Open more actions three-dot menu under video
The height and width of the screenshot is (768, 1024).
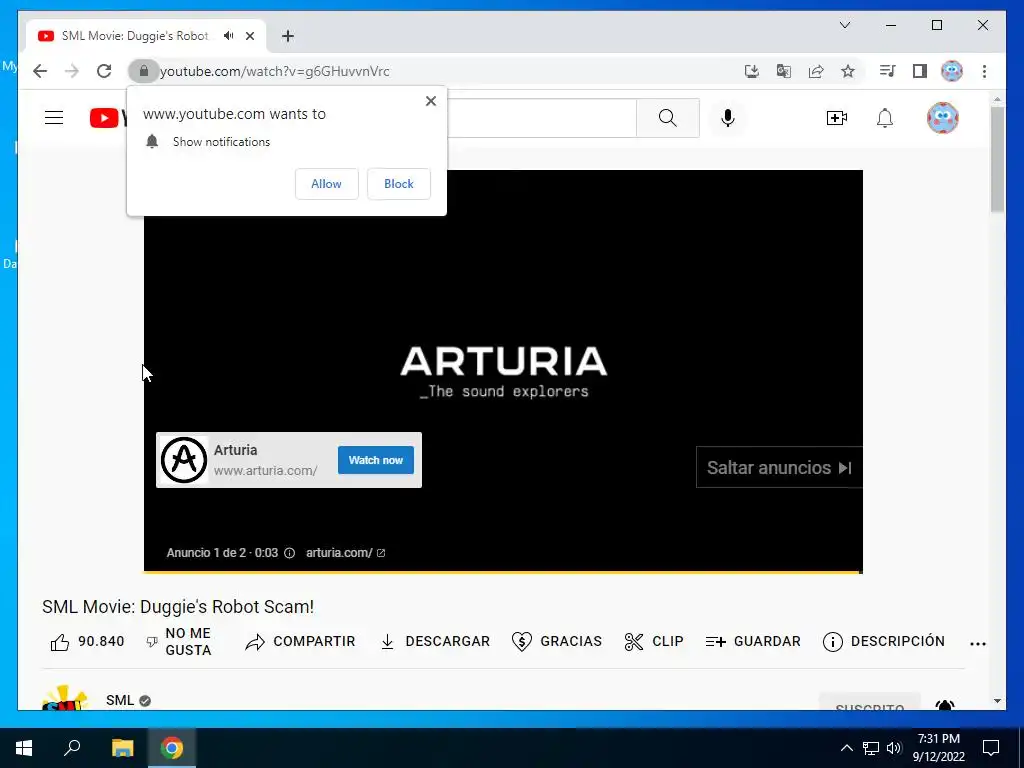tap(978, 643)
